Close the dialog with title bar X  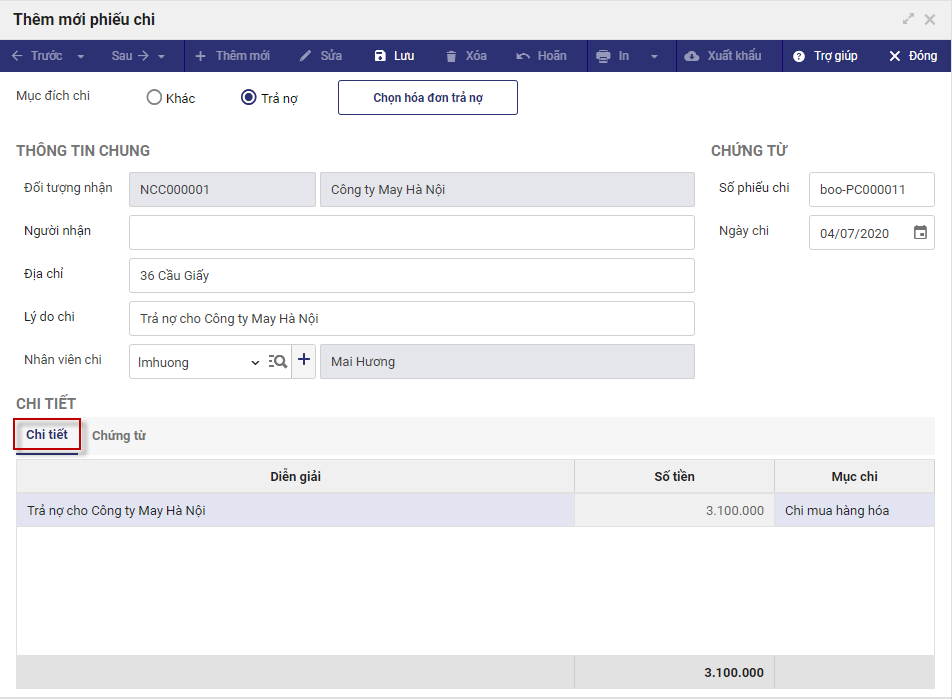click(930, 19)
